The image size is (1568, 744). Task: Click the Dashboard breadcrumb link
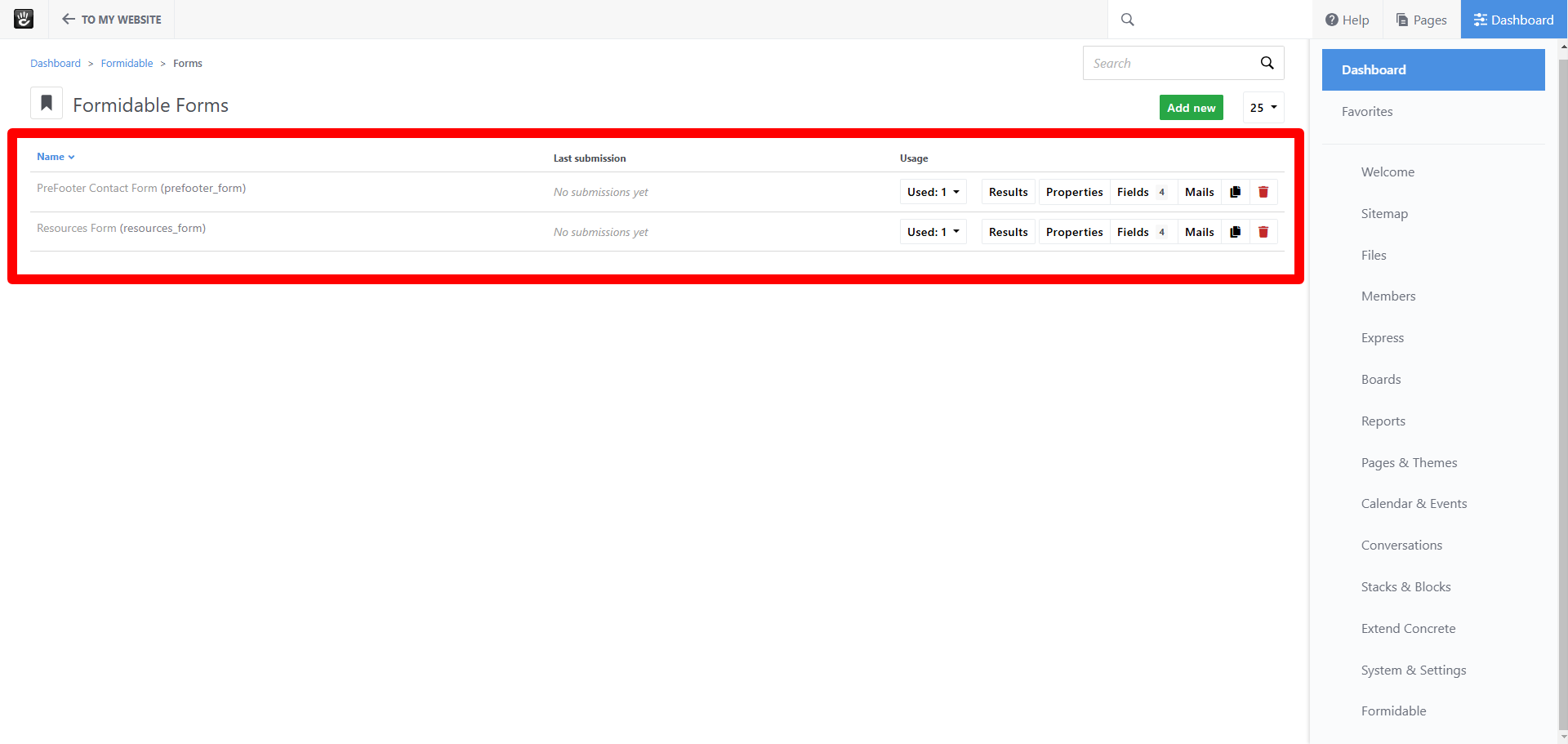coord(56,63)
